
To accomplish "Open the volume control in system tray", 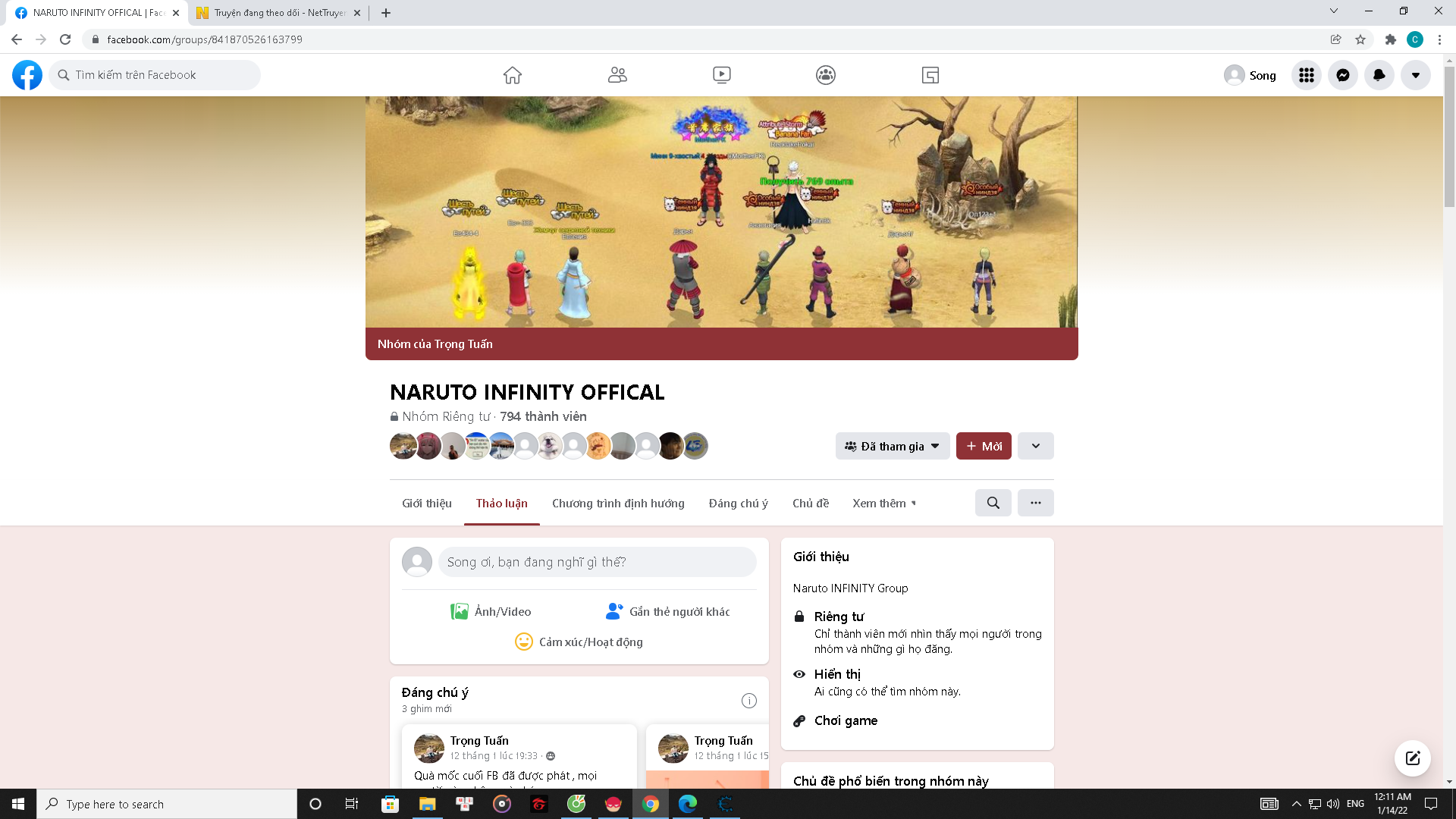I will [x=1333, y=804].
